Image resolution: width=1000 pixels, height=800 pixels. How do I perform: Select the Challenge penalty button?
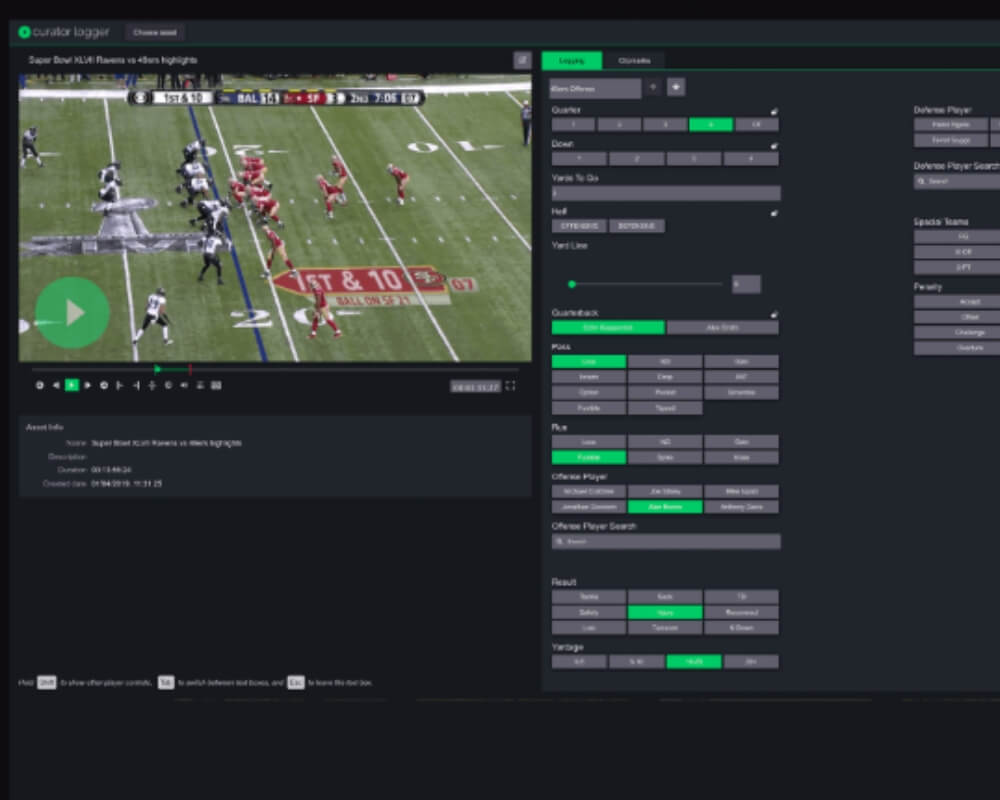click(957, 332)
